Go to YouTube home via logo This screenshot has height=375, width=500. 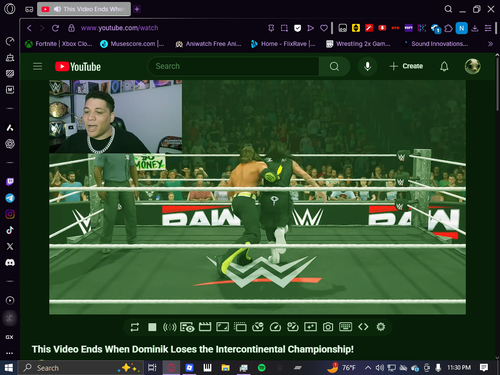(x=78, y=67)
